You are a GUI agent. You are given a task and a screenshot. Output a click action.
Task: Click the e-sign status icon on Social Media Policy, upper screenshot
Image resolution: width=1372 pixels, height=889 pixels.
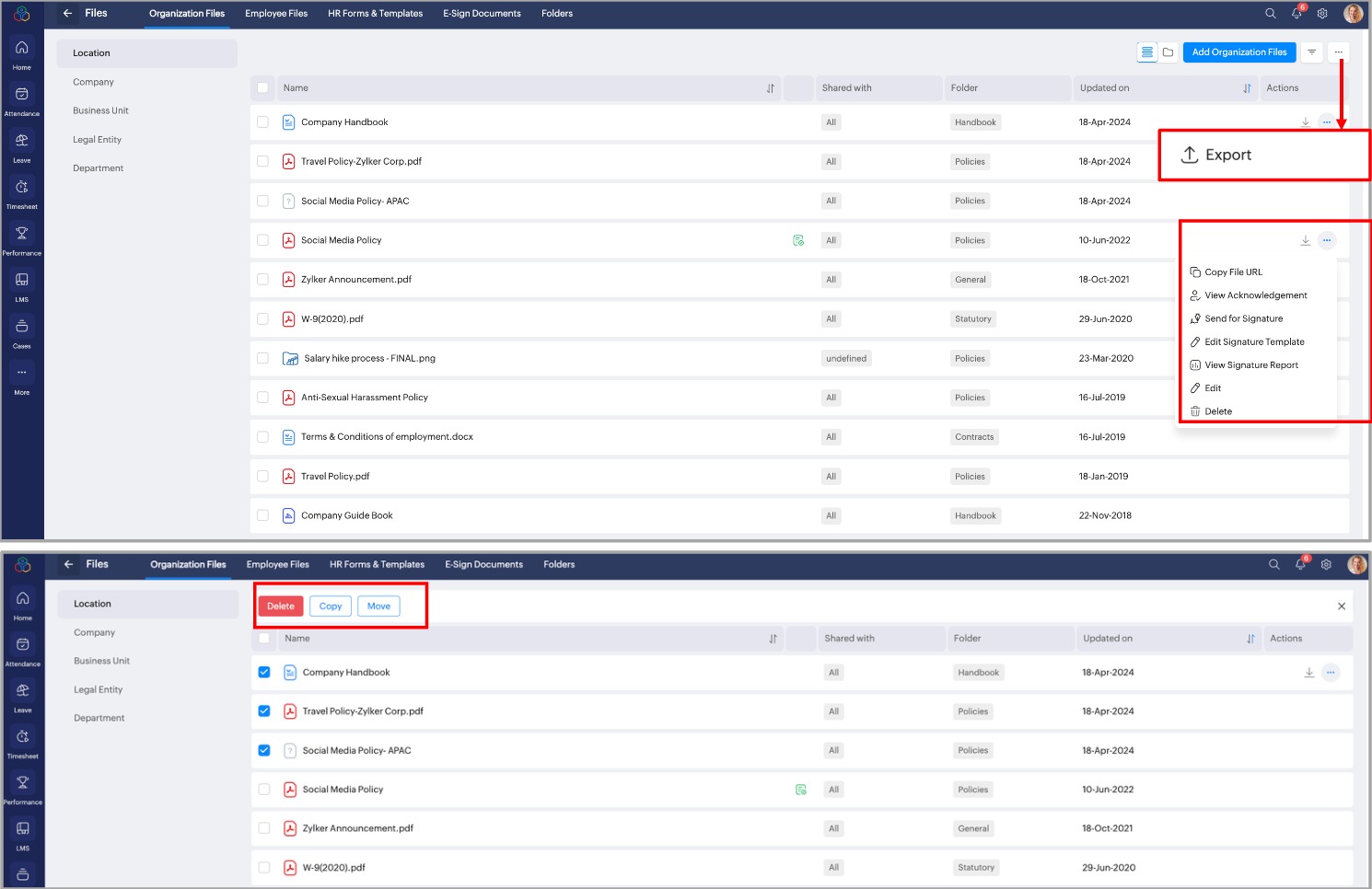(798, 240)
